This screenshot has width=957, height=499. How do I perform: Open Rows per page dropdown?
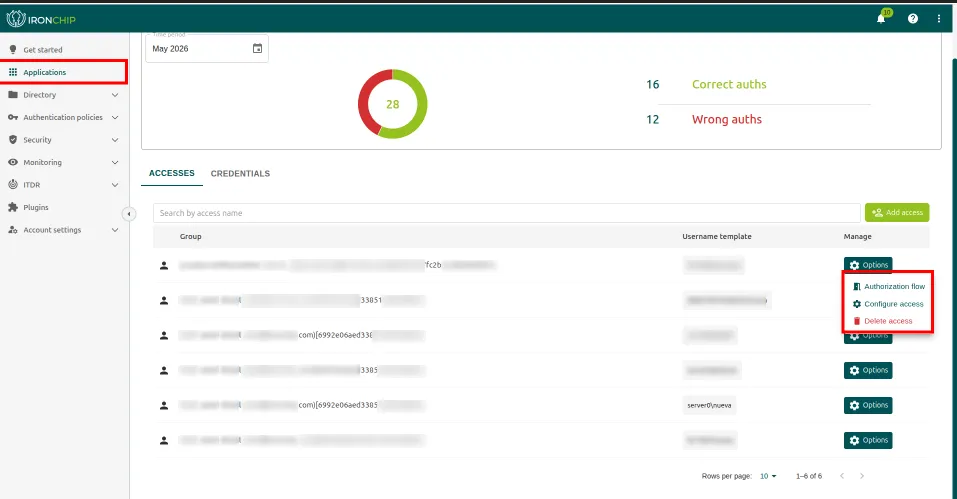pyautogui.click(x=768, y=476)
